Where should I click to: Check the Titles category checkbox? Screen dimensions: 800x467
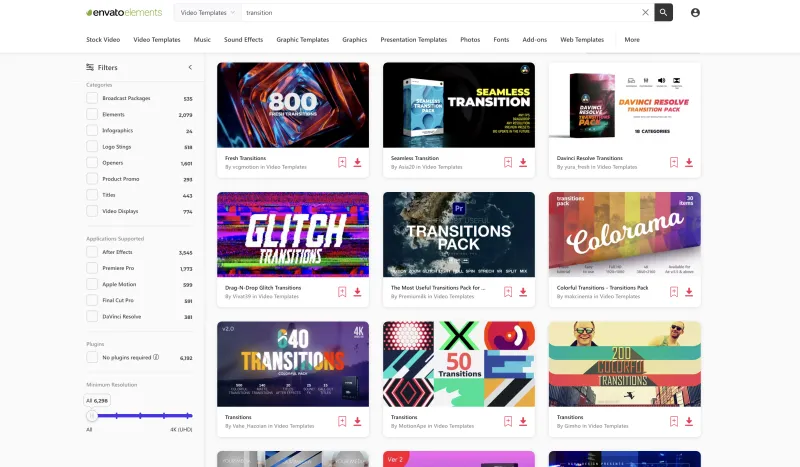coord(92,195)
